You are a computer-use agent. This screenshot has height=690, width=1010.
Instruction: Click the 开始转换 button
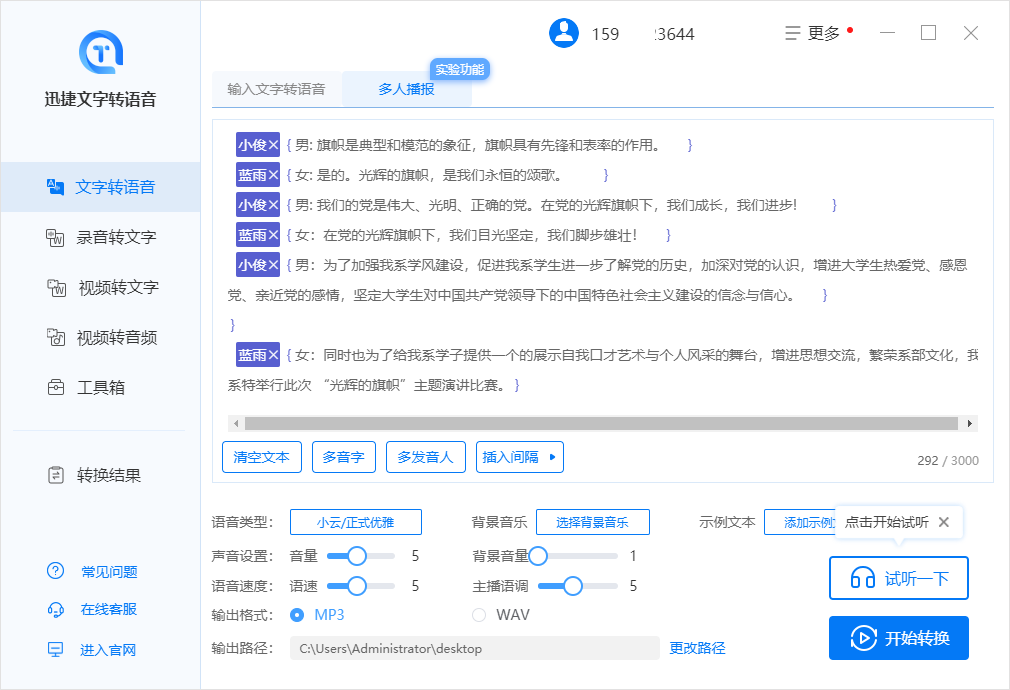898,638
